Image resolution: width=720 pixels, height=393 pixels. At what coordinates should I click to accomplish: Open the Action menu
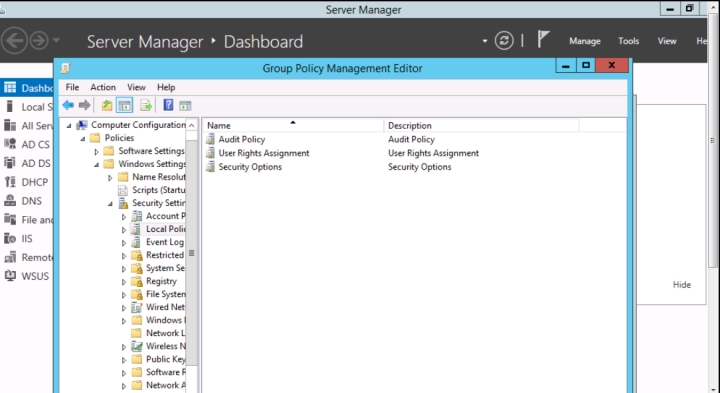pos(103,87)
